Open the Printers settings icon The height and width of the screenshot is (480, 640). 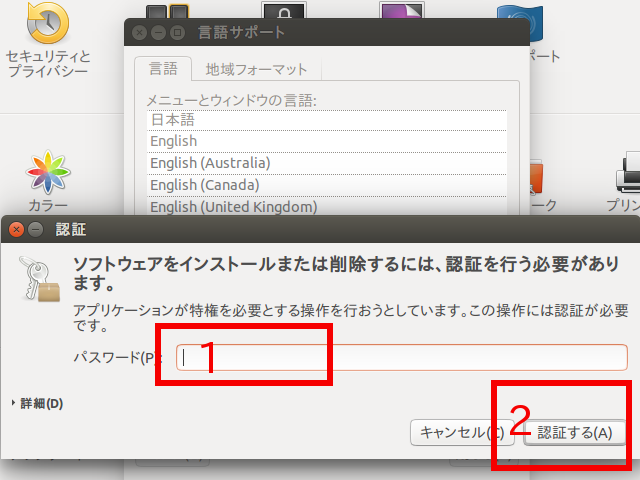coord(628,173)
